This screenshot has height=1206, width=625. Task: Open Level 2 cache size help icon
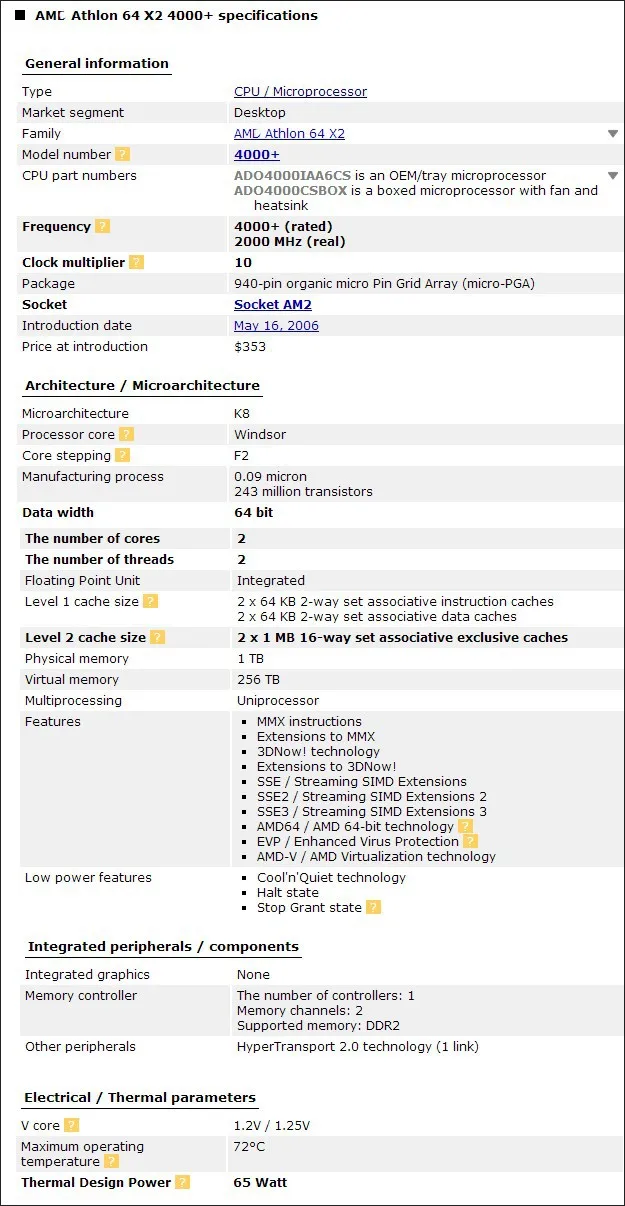tap(157, 637)
